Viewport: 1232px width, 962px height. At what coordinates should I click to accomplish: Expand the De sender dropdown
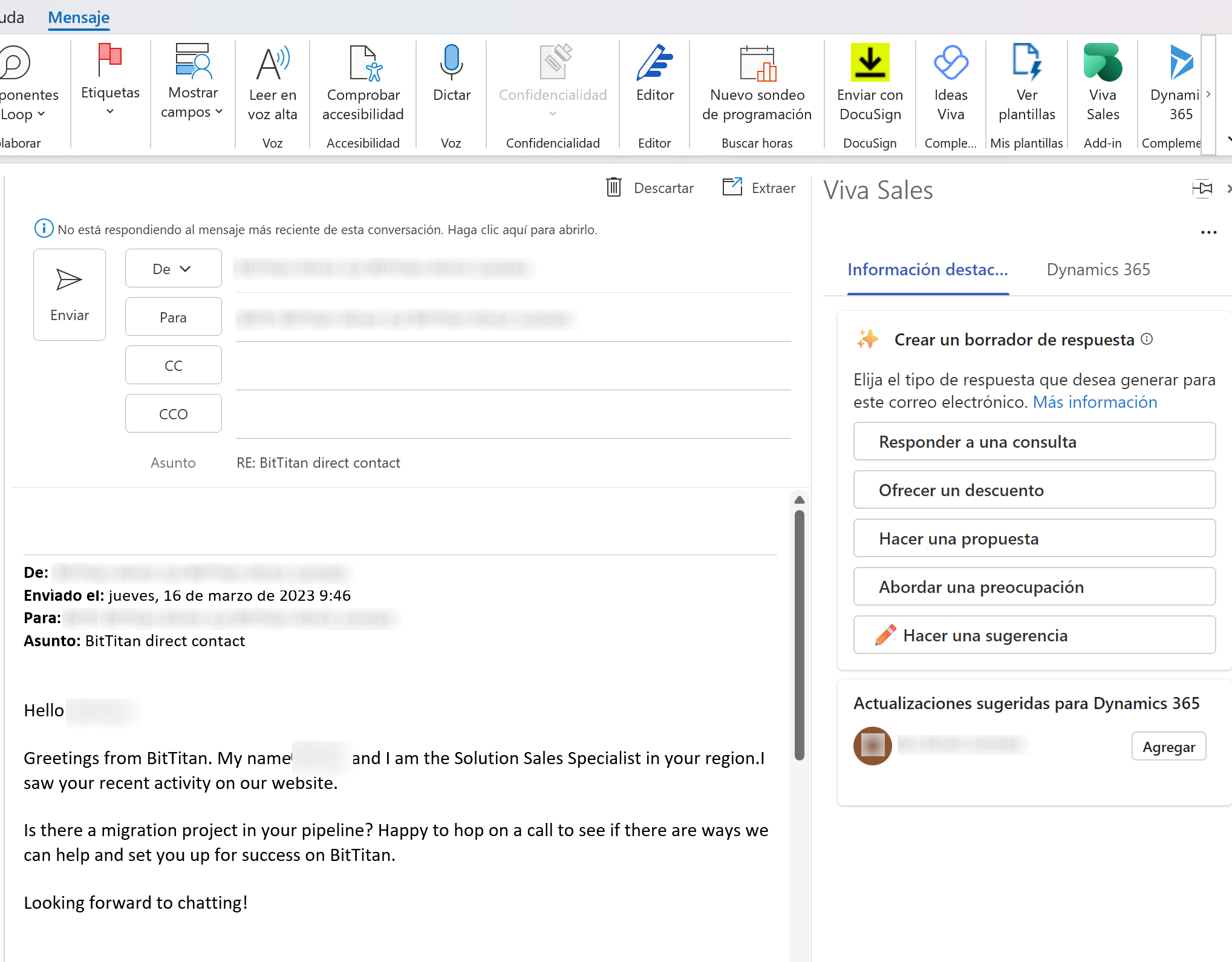click(173, 269)
